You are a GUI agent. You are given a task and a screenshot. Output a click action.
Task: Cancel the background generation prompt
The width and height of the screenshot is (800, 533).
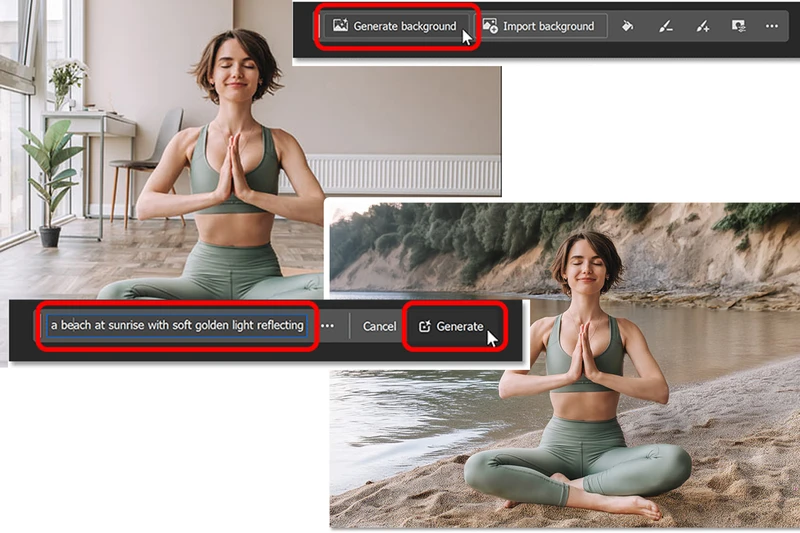(x=379, y=326)
